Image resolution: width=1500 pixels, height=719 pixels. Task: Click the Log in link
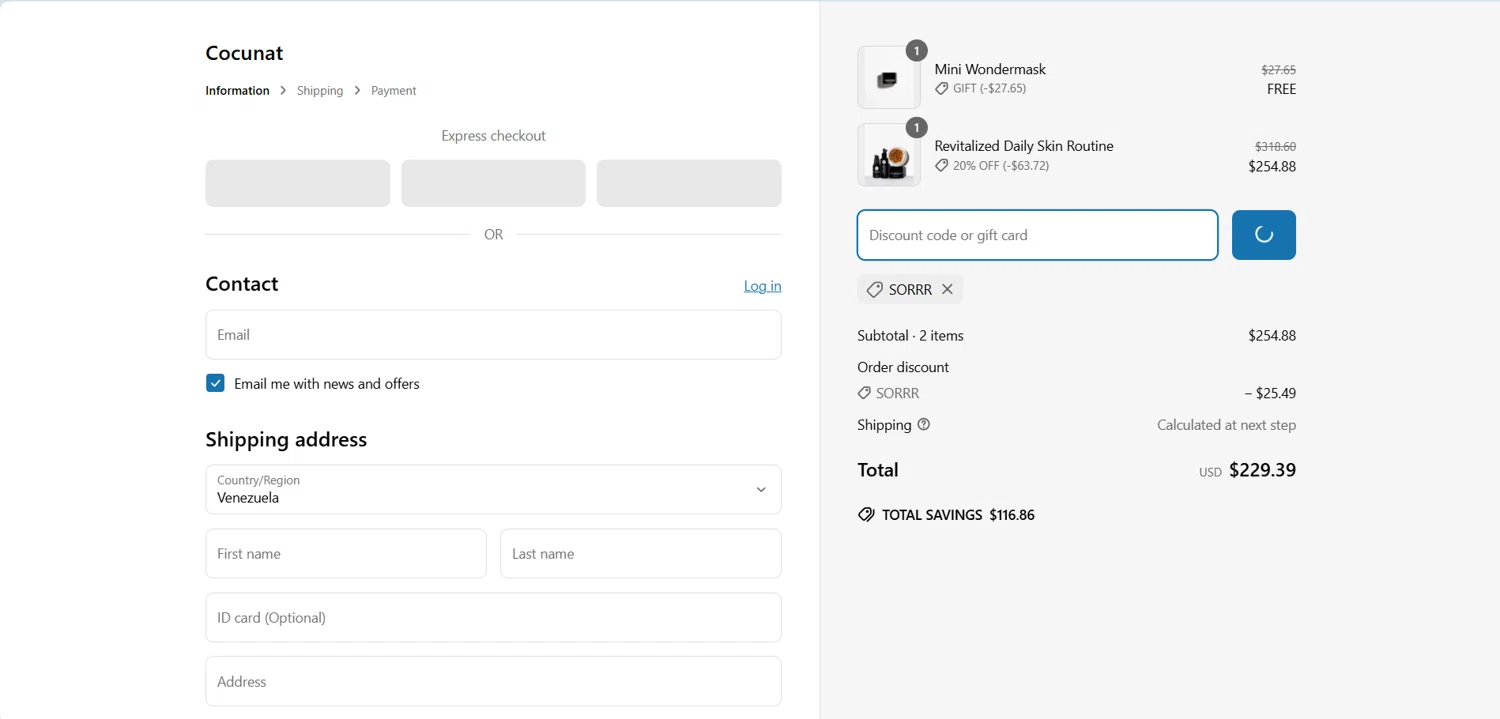coord(762,286)
